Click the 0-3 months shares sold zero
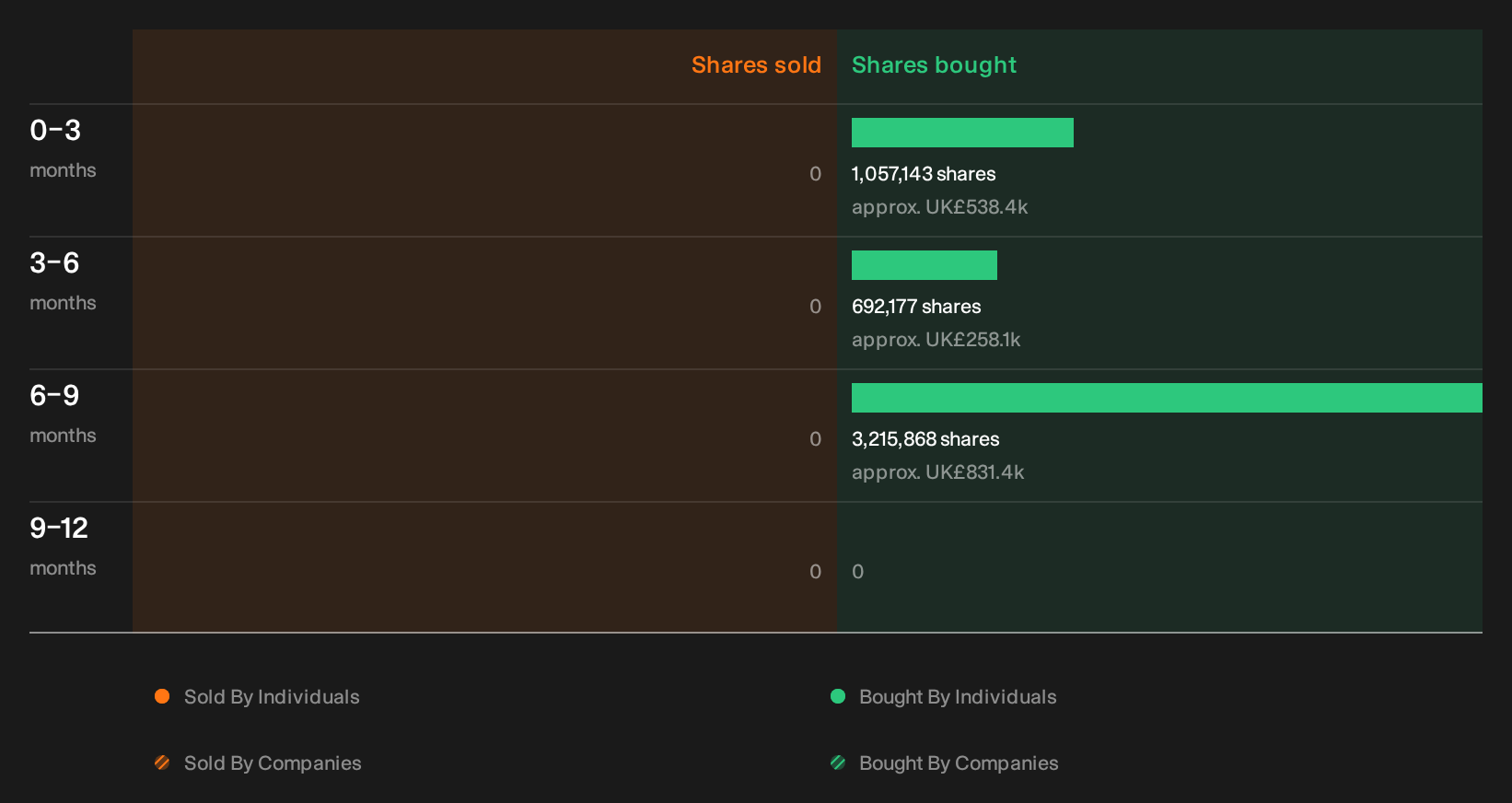 [x=815, y=174]
